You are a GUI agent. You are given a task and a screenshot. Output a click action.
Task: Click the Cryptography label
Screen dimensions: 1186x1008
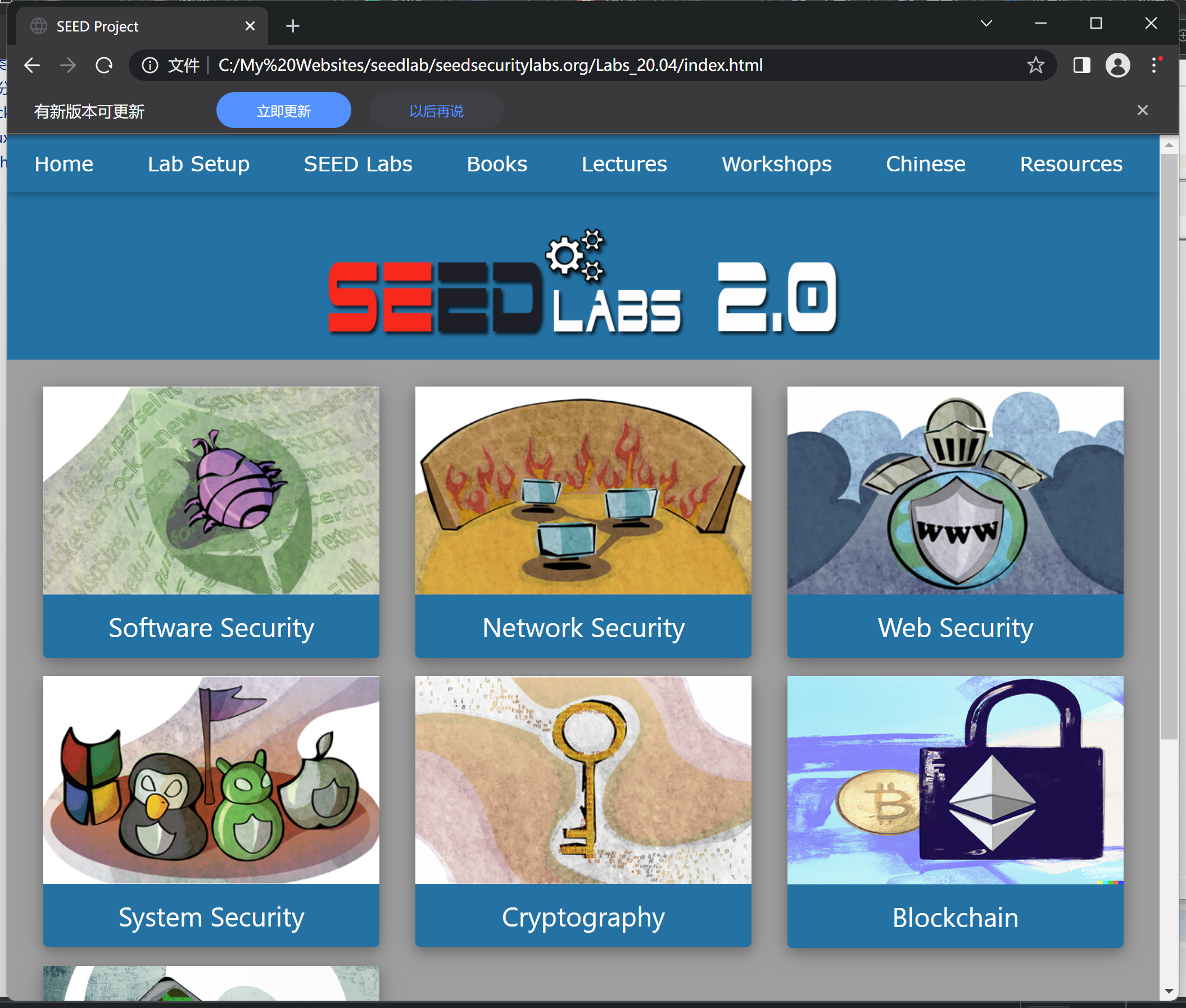(583, 917)
